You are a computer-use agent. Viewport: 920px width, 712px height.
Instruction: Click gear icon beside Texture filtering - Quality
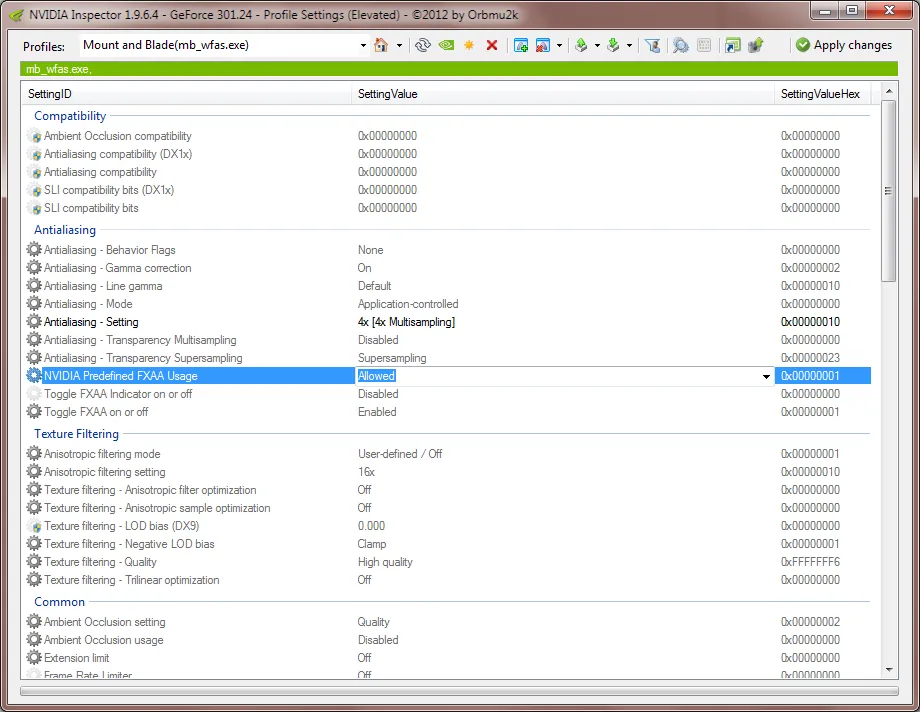pyautogui.click(x=34, y=561)
